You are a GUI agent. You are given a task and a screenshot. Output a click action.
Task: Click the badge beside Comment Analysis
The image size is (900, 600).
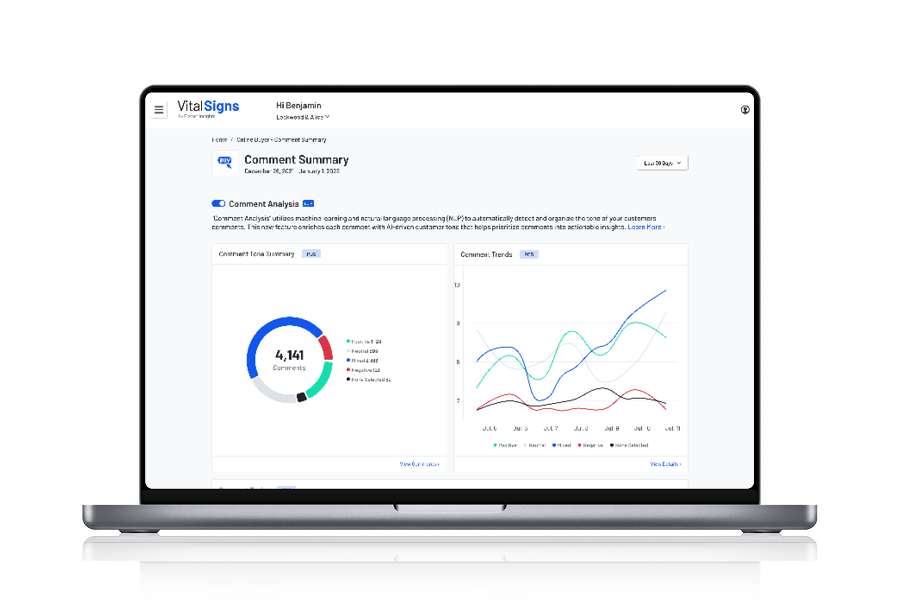[308, 203]
